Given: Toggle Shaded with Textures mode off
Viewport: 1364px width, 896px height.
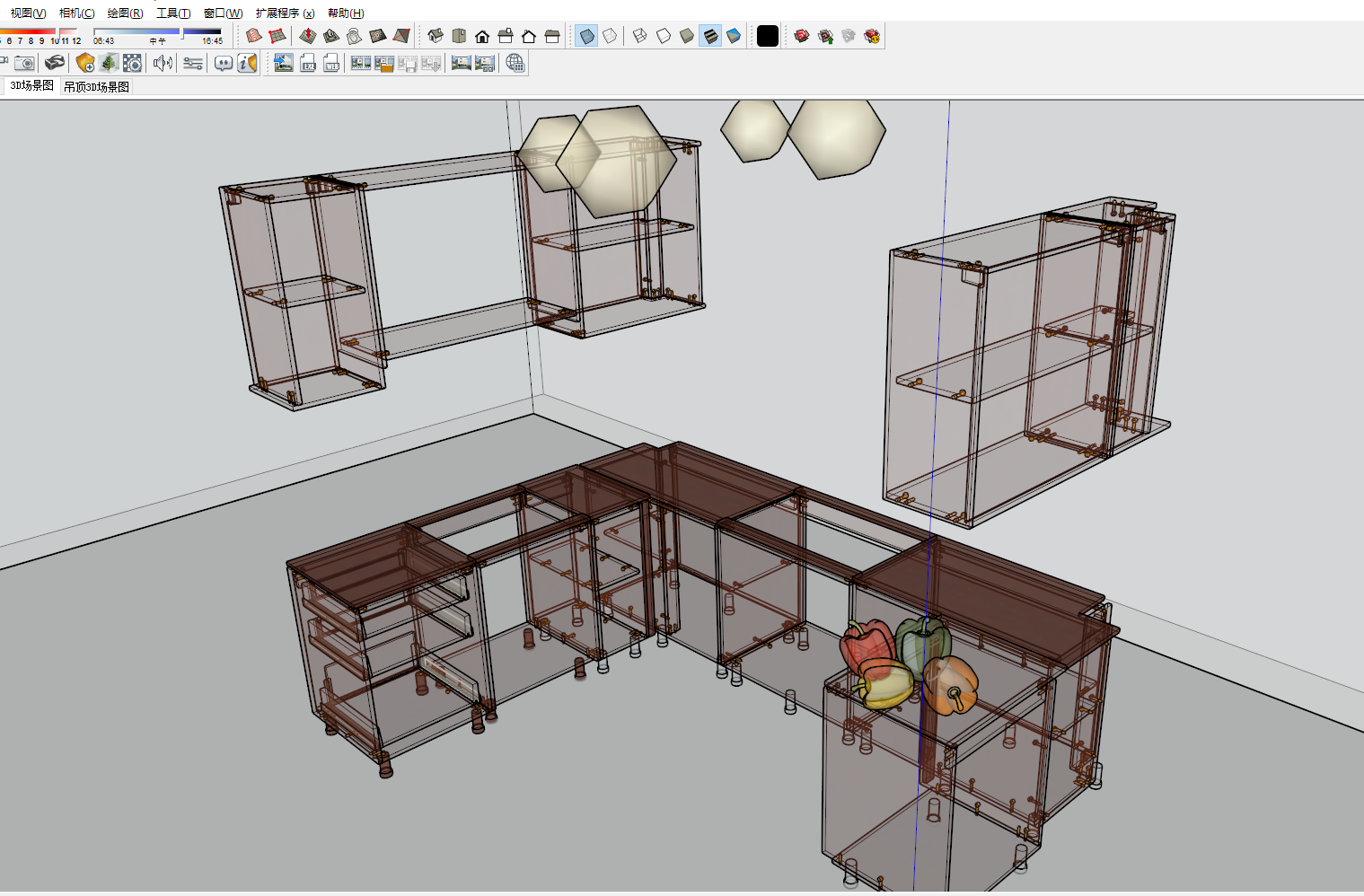Looking at the screenshot, I should click(709, 36).
